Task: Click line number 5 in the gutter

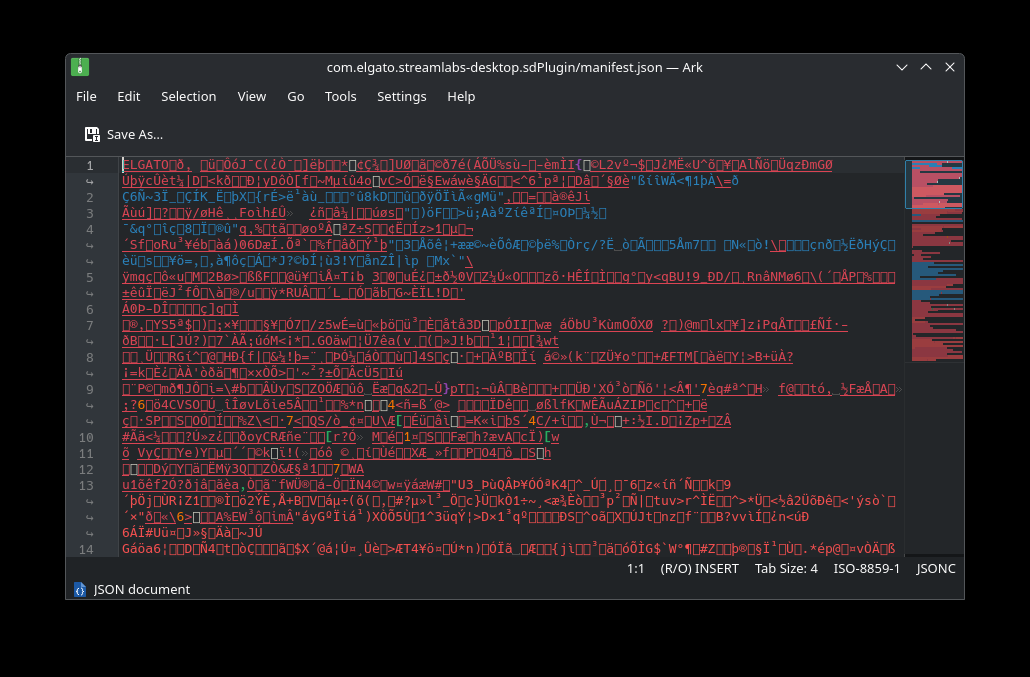Action: click(90, 278)
